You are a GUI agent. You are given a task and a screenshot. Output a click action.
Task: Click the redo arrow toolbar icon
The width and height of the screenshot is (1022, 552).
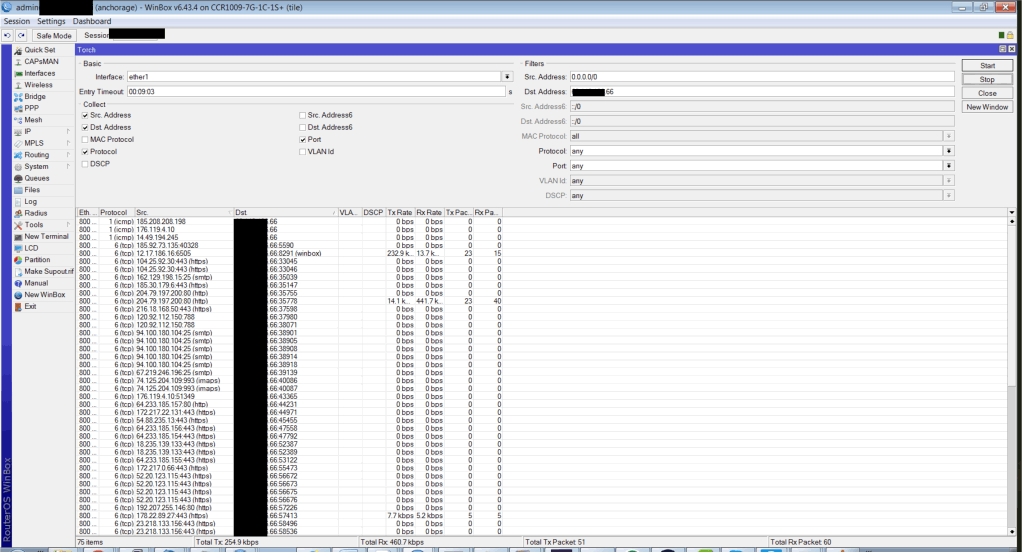click(22, 36)
